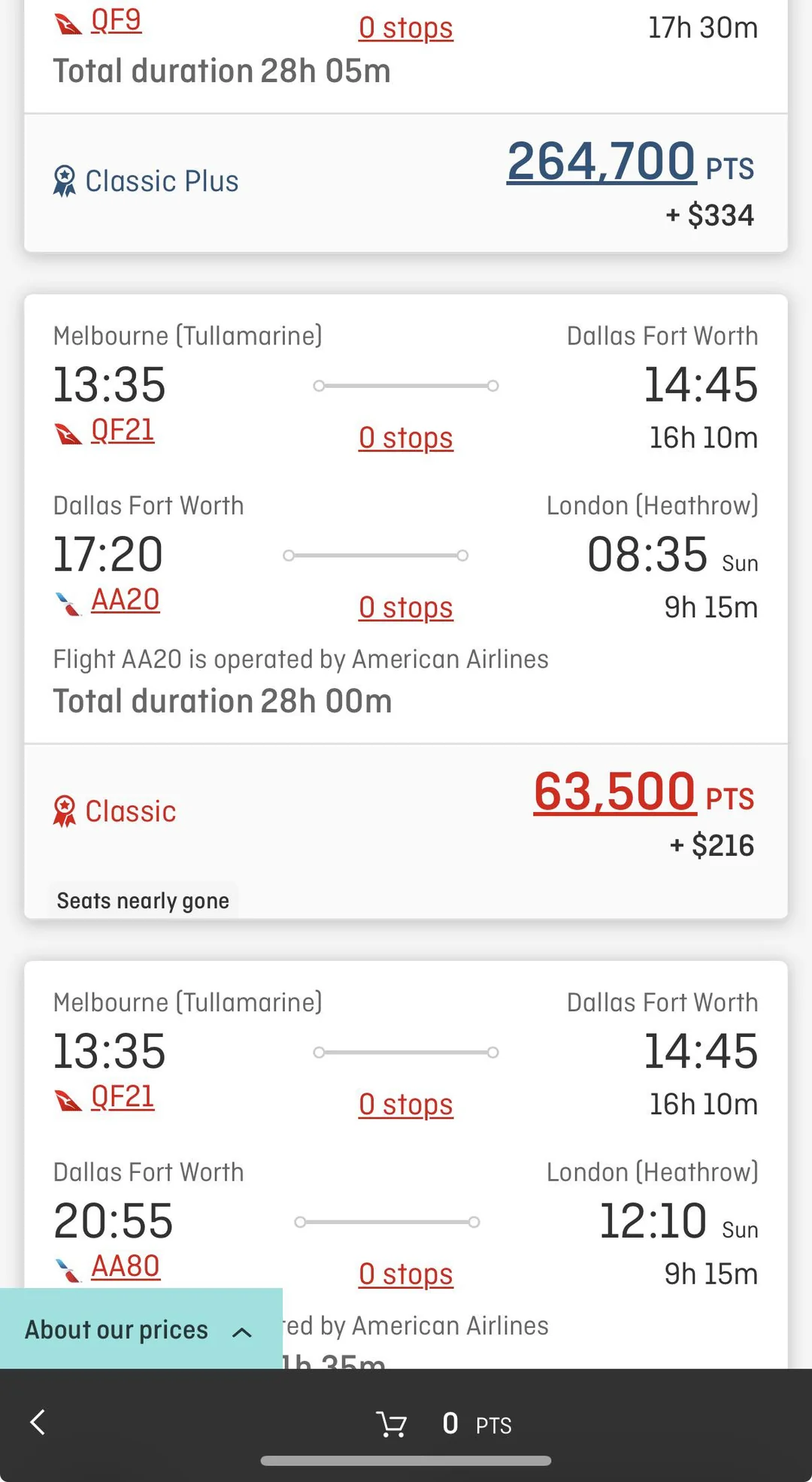The height and width of the screenshot is (1482, 812).
Task: Tap the Classic Plus reward ribbon icon
Action: click(65, 181)
